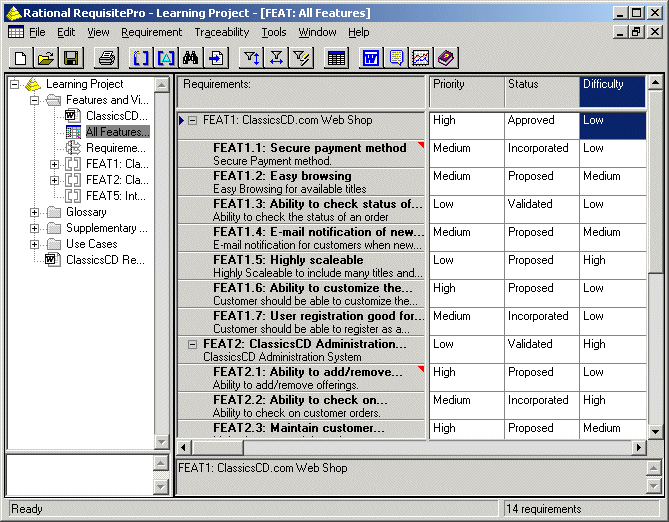The width and height of the screenshot is (669, 522).
Task: Open the Tools menu
Action: click(274, 32)
